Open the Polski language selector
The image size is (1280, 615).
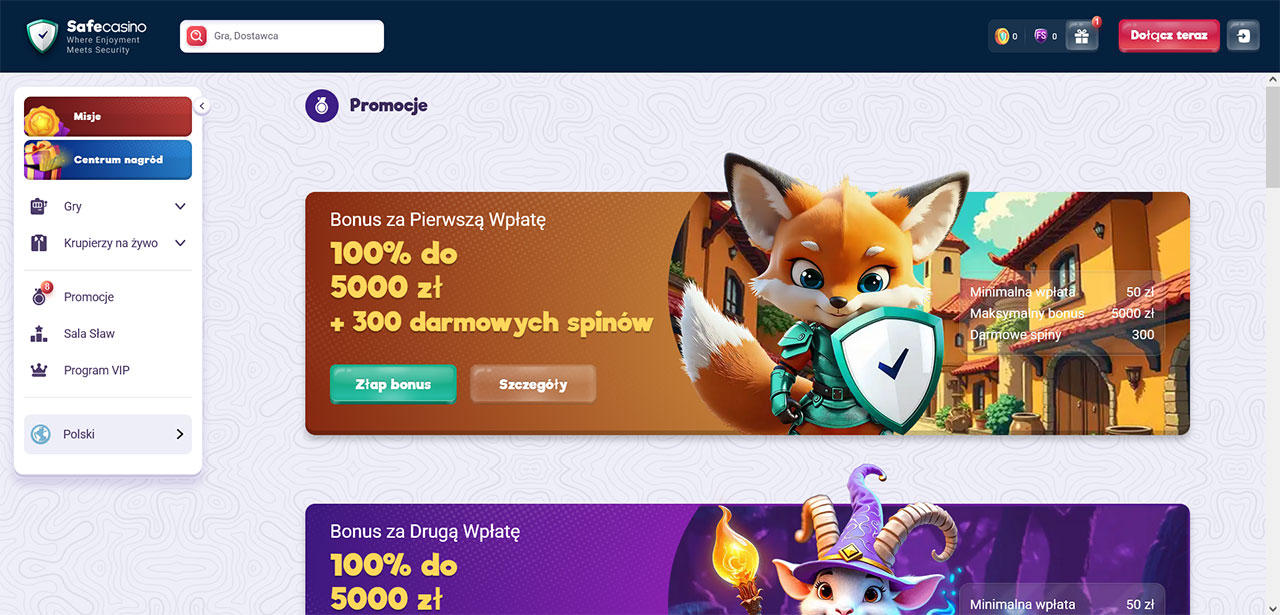(108, 434)
